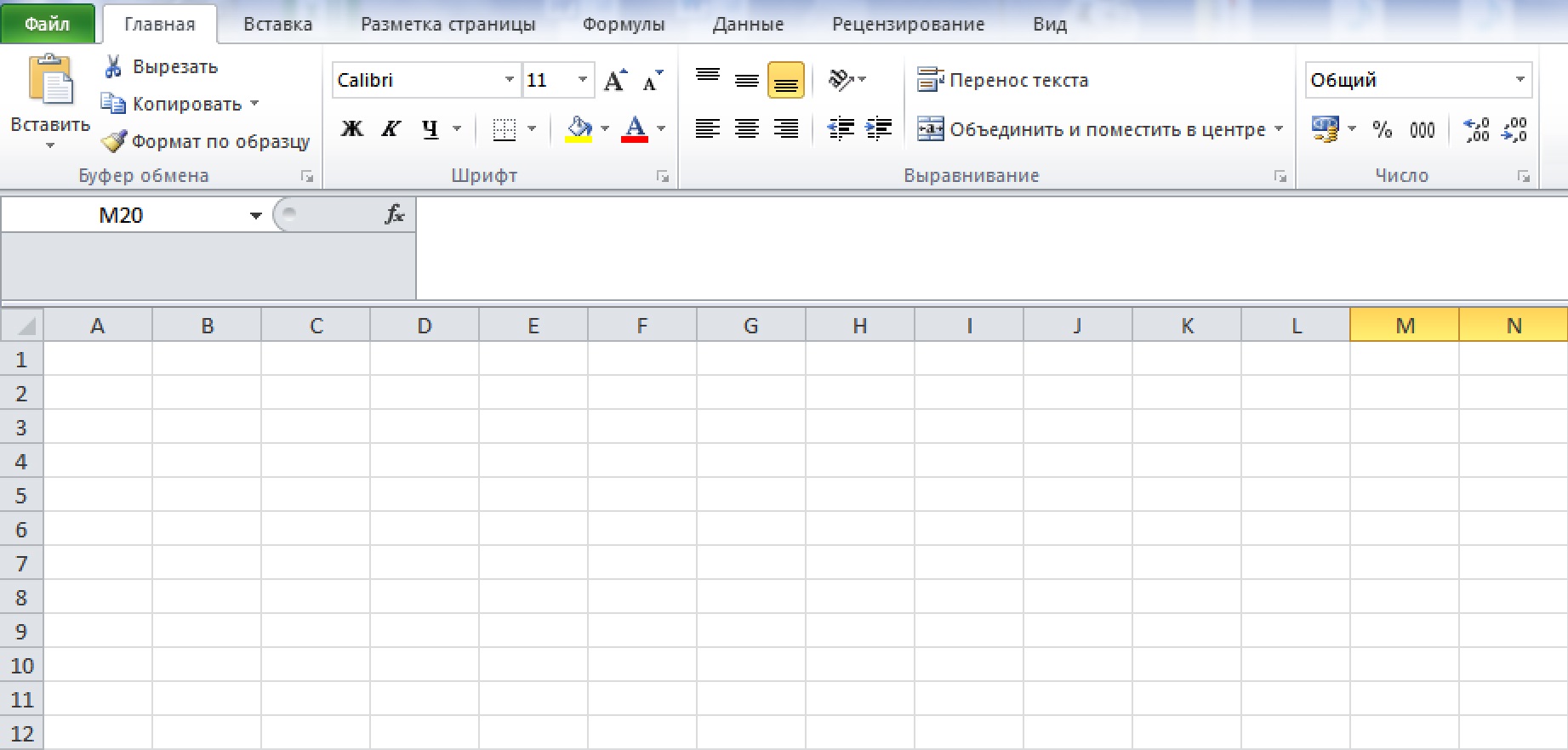Click Объединить и поместить в центре button
This screenshot has width=1568, height=750.
(1091, 129)
